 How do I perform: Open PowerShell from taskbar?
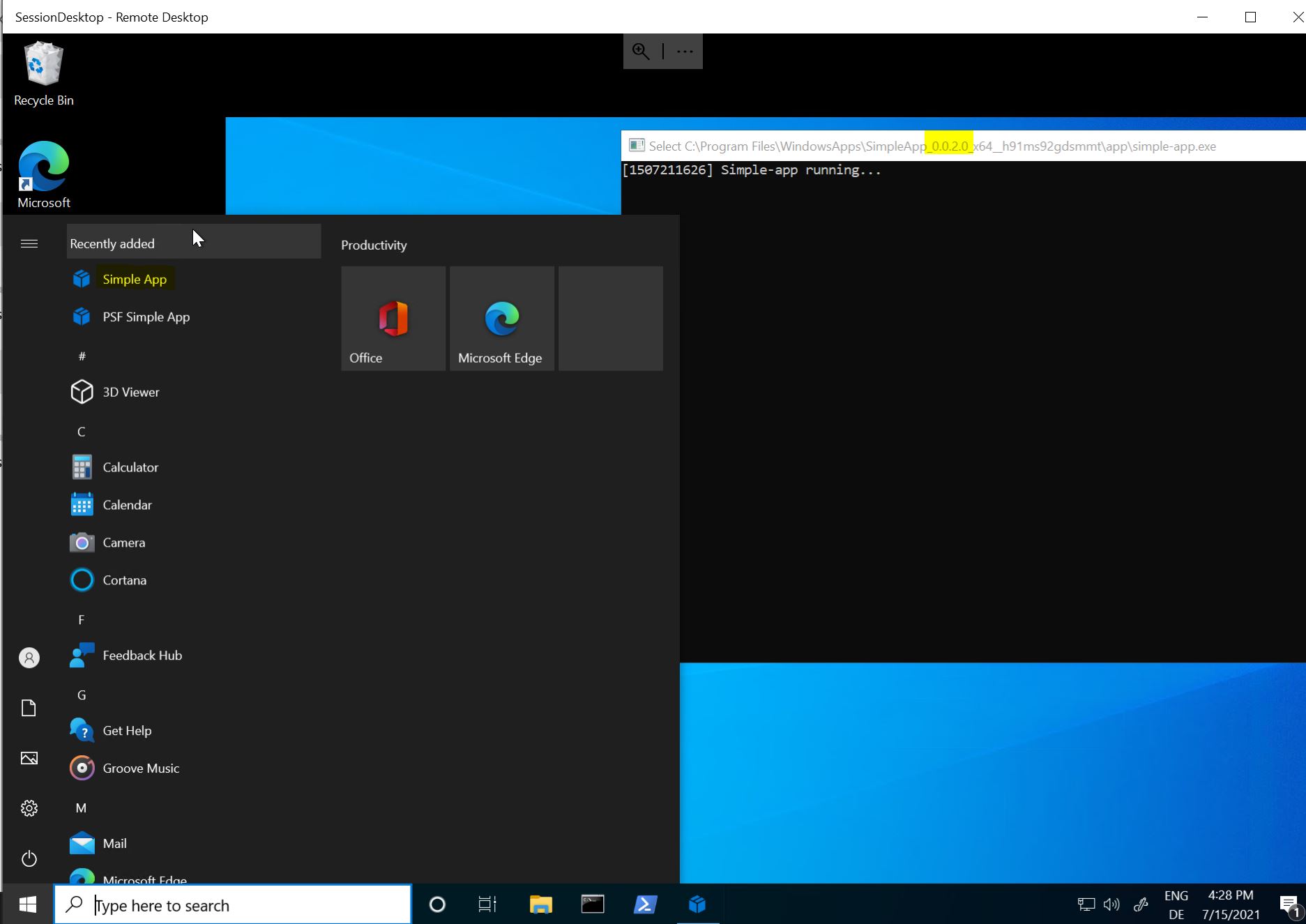(x=645, y=904)
